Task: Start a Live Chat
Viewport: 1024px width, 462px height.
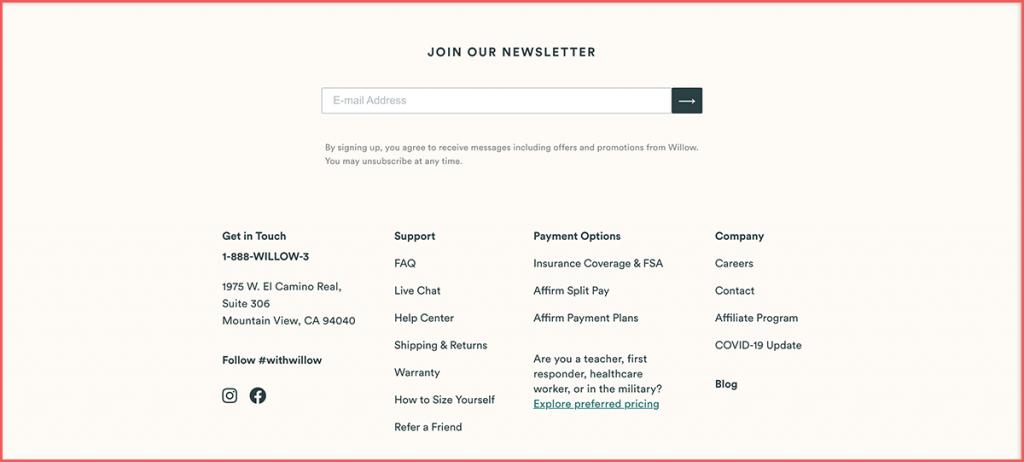Action: [417, 291]
